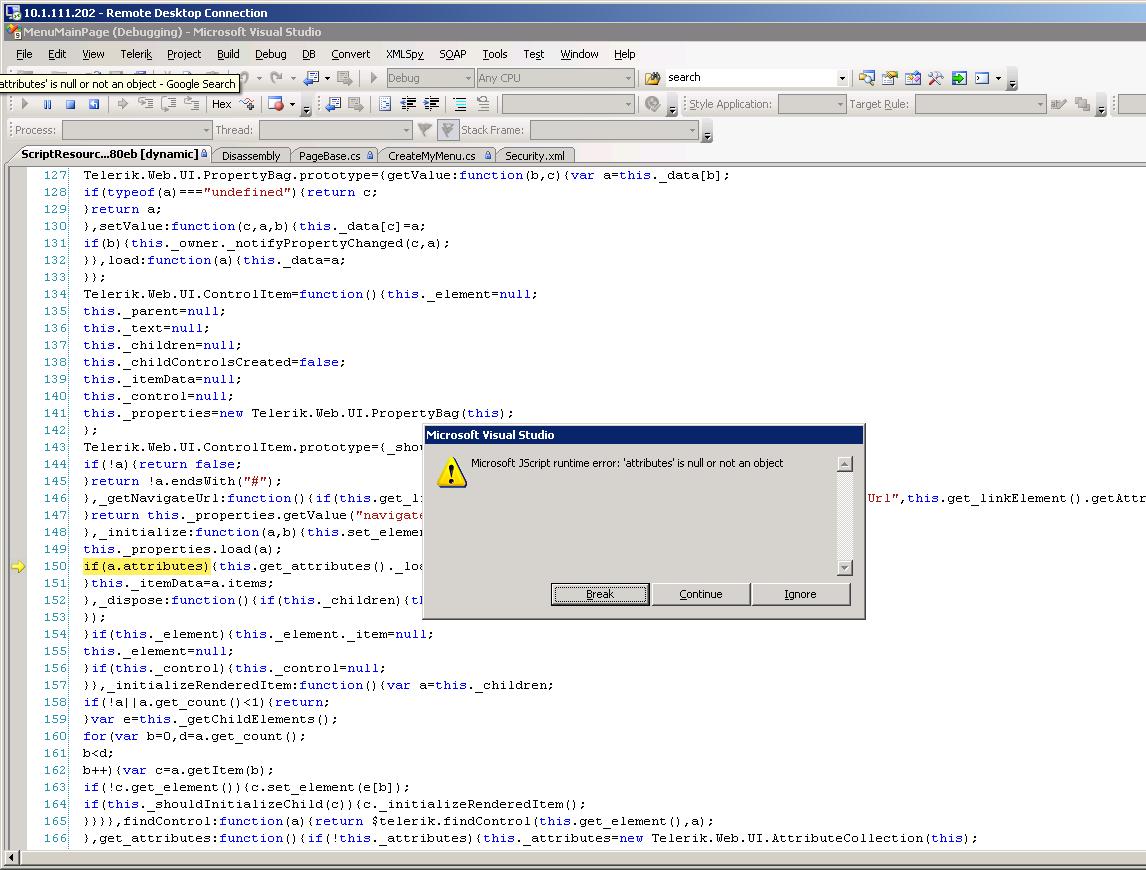This screenshot has height=870, width=1146.
Task: Click the Step Over icon
Action: (x=169, y=105)
